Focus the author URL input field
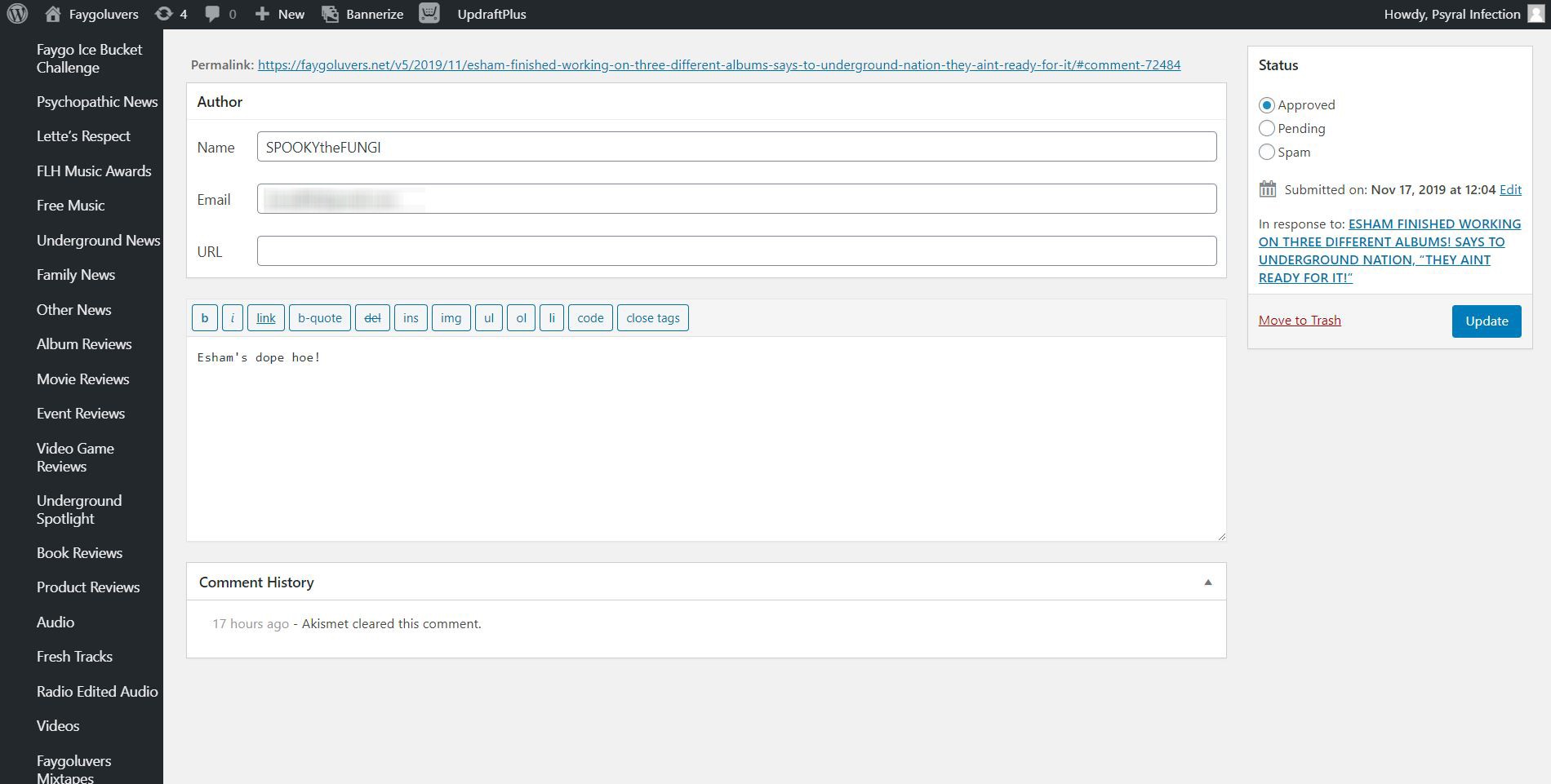 736,251
